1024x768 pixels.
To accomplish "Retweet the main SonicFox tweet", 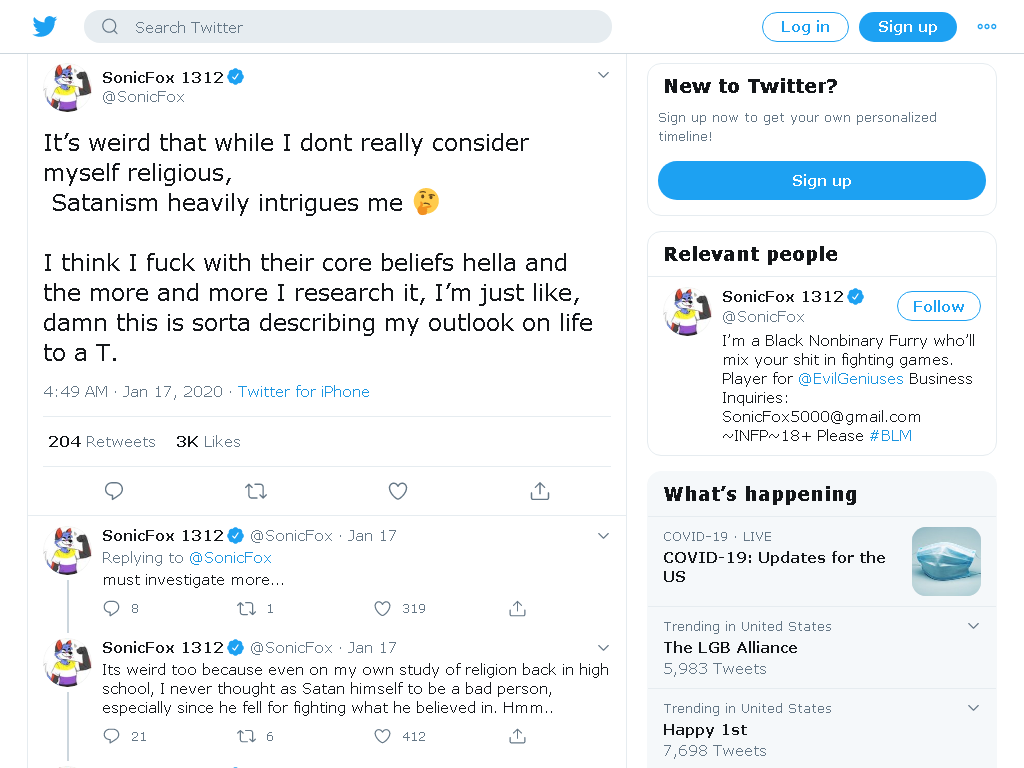I will point(256,490).
